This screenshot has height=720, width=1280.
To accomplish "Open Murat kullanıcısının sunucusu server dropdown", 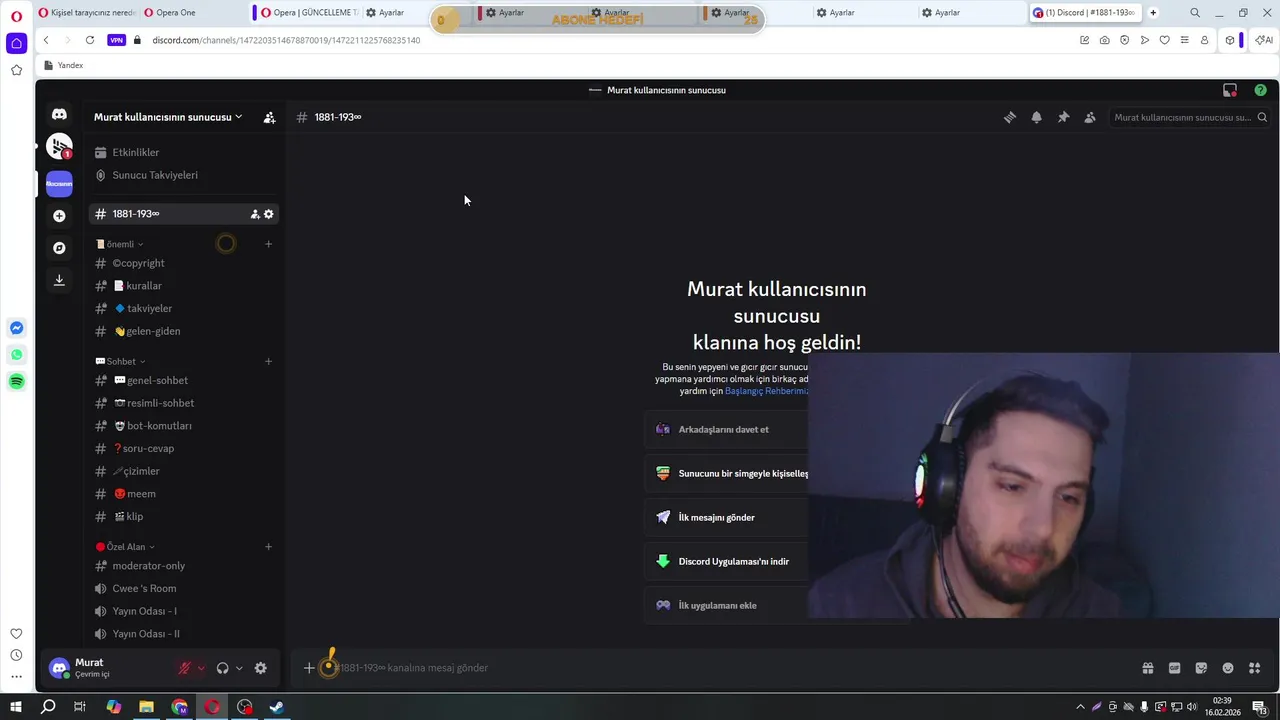I will 168,117.
